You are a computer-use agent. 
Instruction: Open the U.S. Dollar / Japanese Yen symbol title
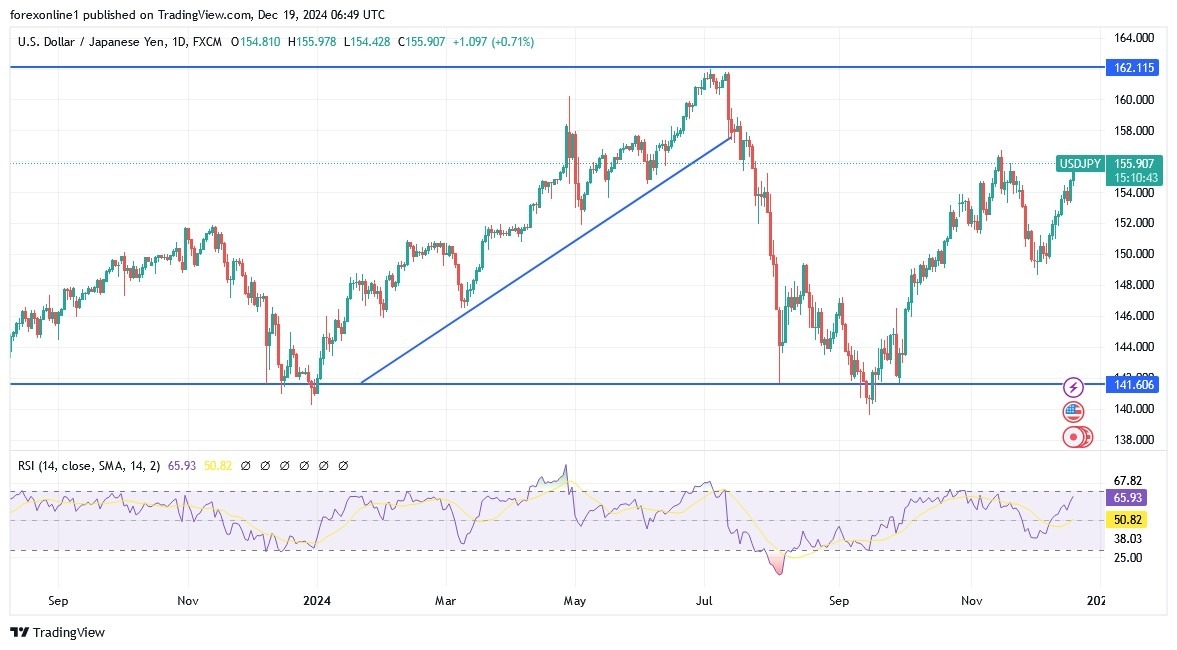point(89,42)
